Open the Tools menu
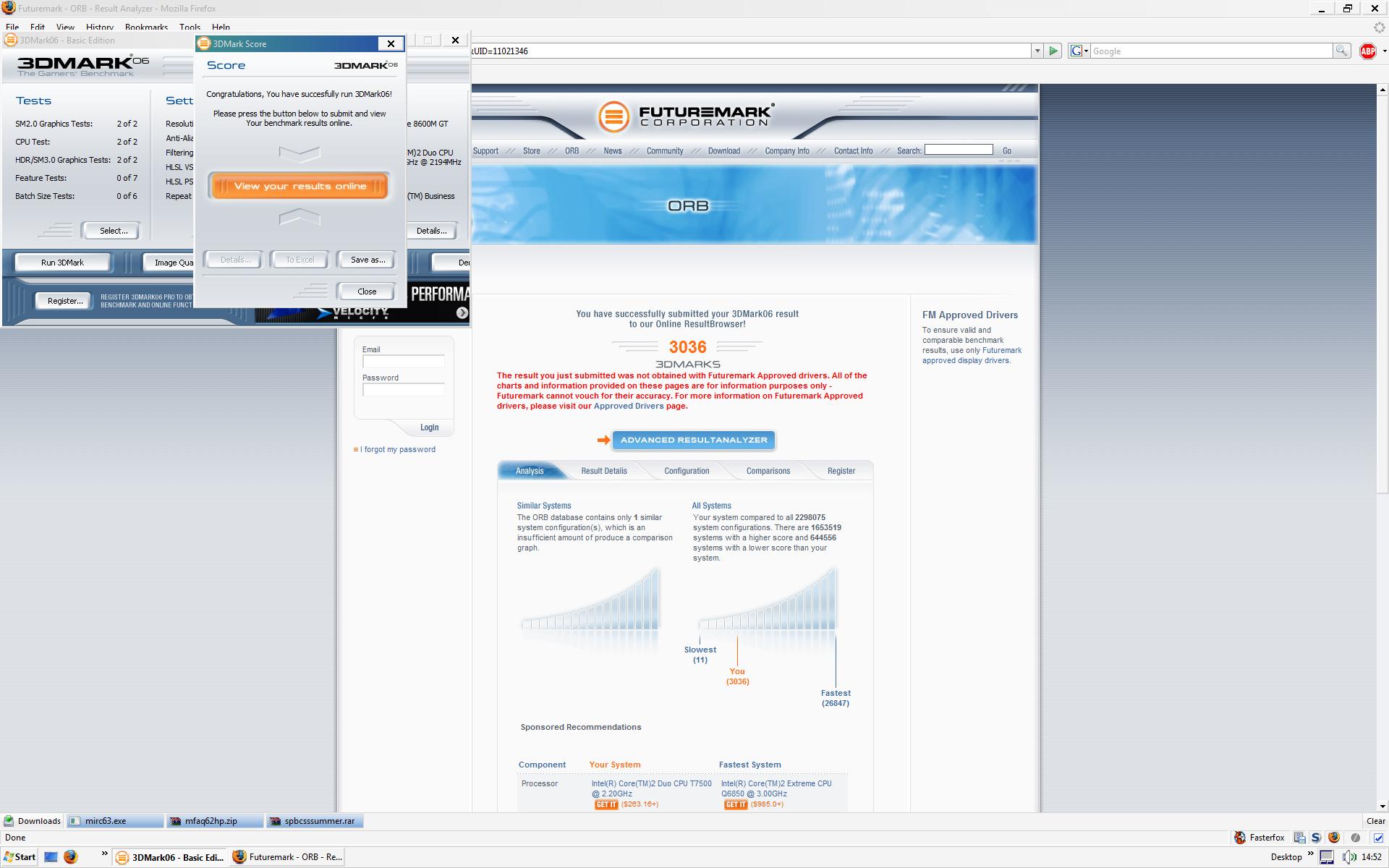This screenshot has width=1389, height=868. click(190, 27)
